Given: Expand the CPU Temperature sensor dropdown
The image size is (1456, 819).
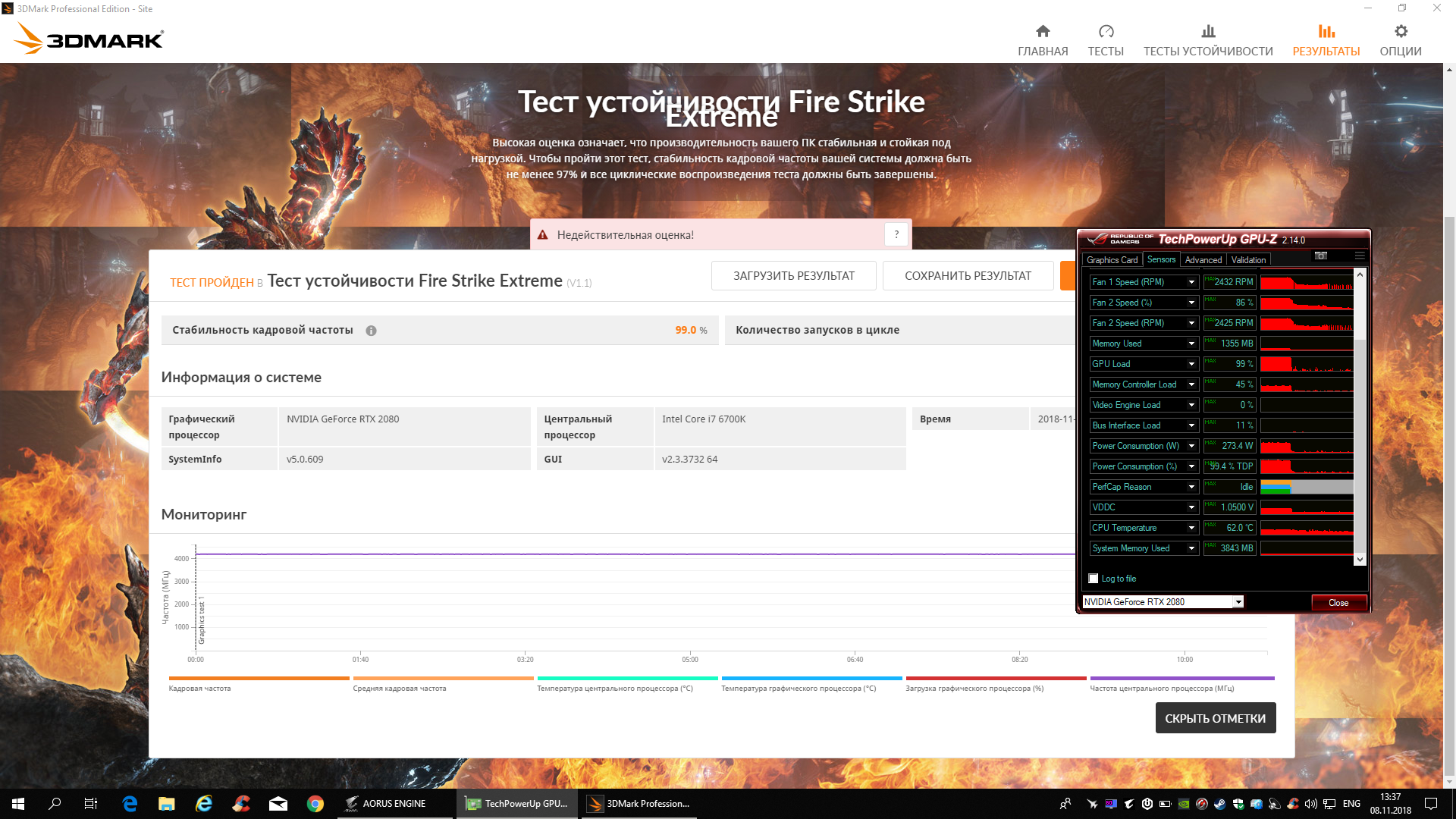Looking at the screenshot, I should 1191,528.
